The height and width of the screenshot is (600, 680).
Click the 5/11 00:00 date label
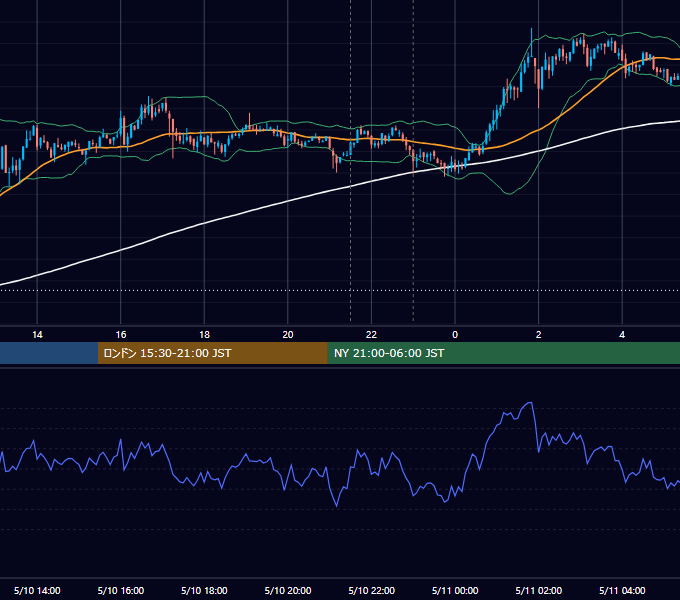click(x=455, y=590)
